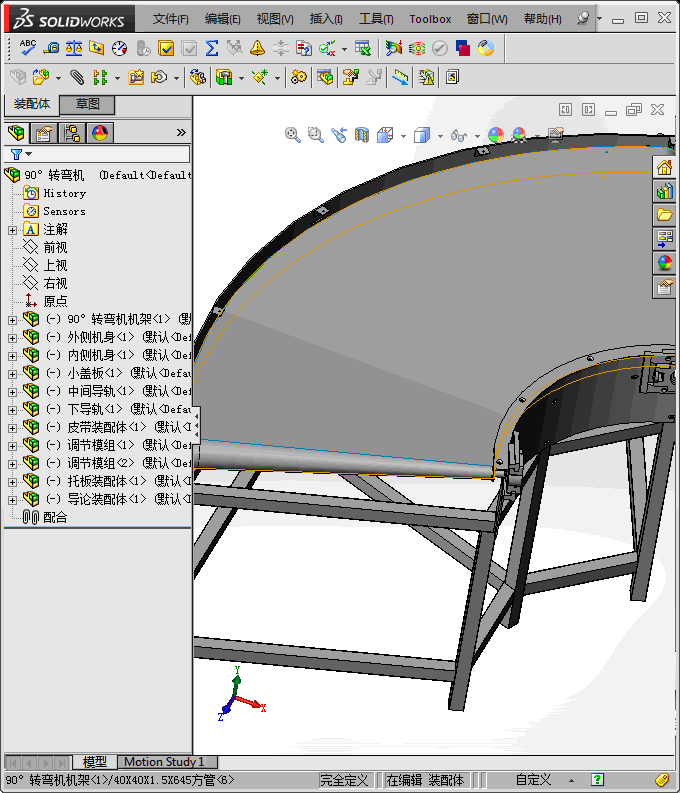Open the Design Library task pane icon
680x793 pixels.
(x=664, y=191)
